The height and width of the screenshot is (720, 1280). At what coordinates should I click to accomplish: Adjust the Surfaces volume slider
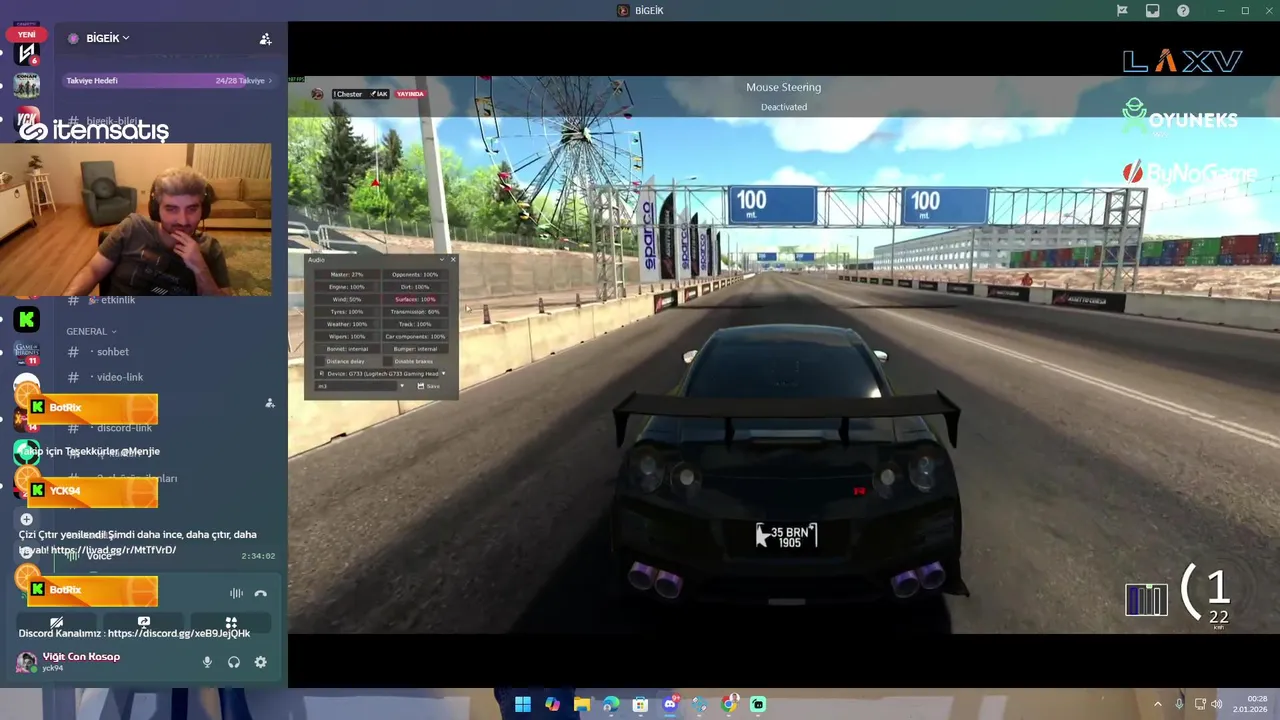click(414, 299)
